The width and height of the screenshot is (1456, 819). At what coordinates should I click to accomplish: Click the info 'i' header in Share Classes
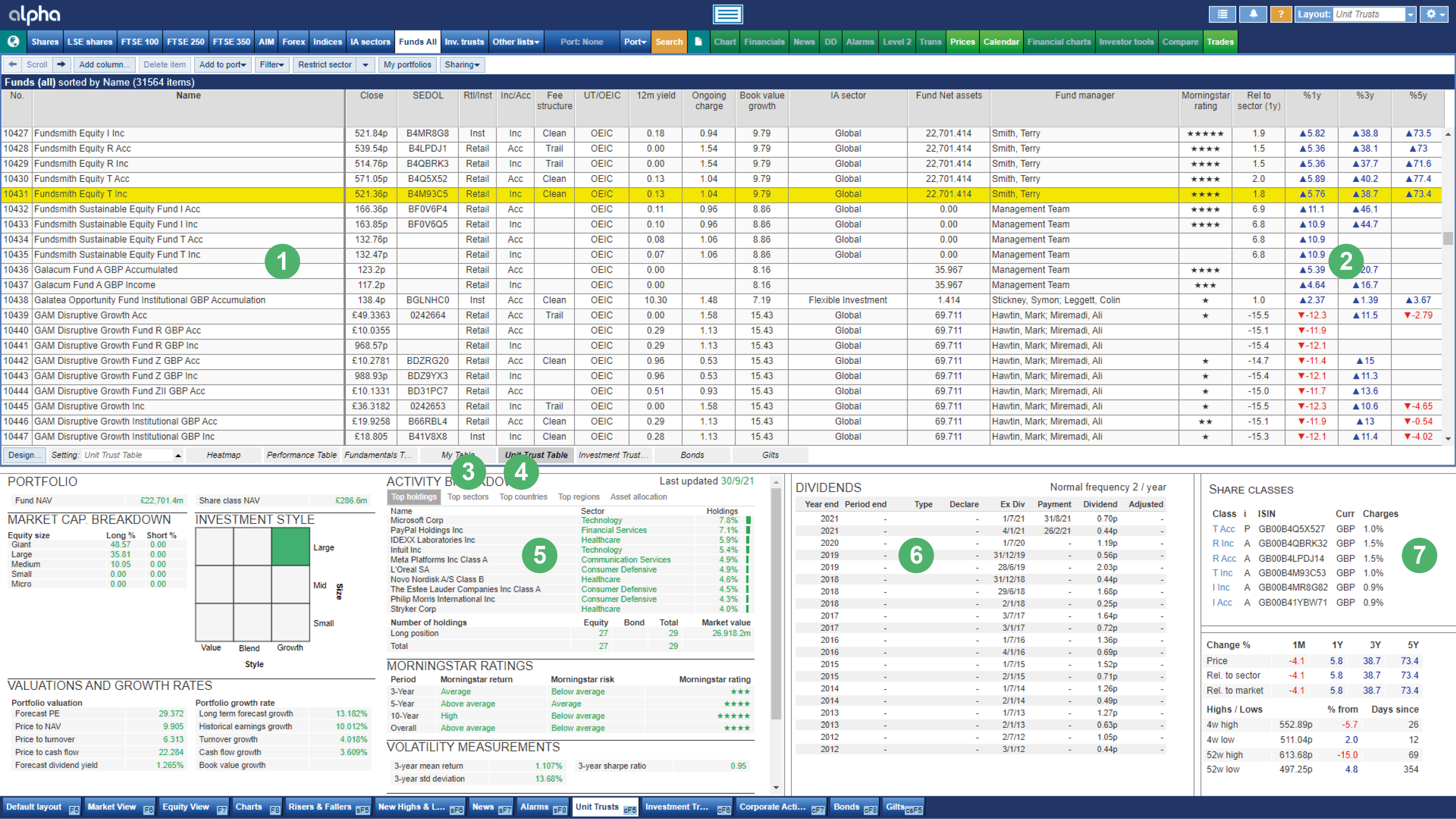(x=1244, y=514)
